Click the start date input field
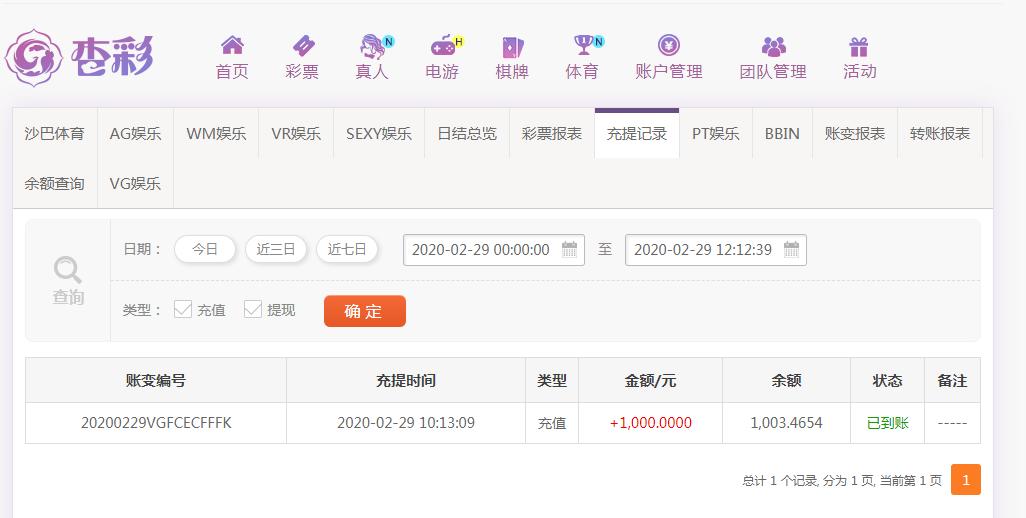Screen dimensions: 1026x518 click(x=493, y=250)
